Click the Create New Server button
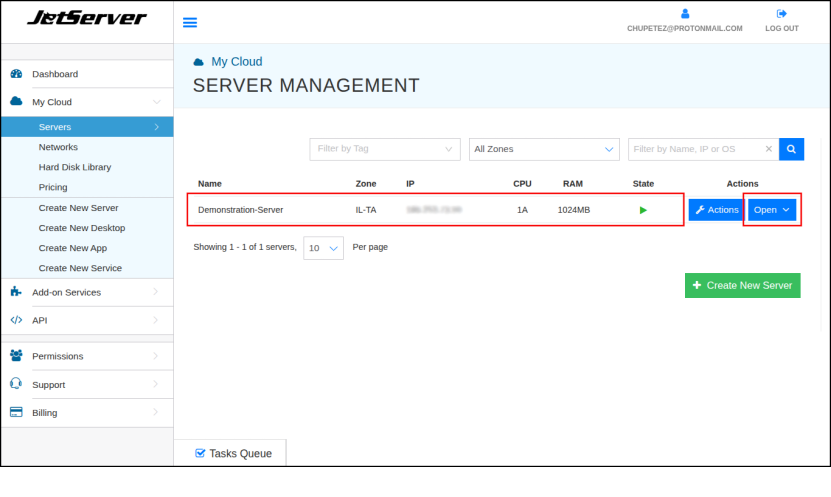Viewport: 831px width, 497px height. [742, 285]
